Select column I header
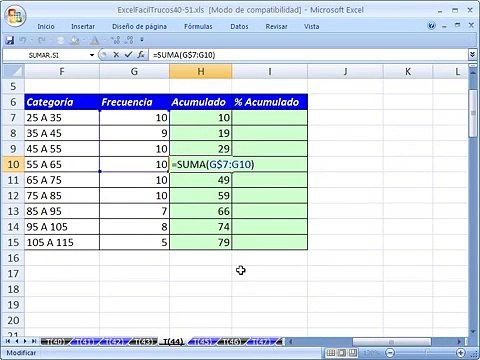This screenshot has width=480, height=360. click(270, 71)
